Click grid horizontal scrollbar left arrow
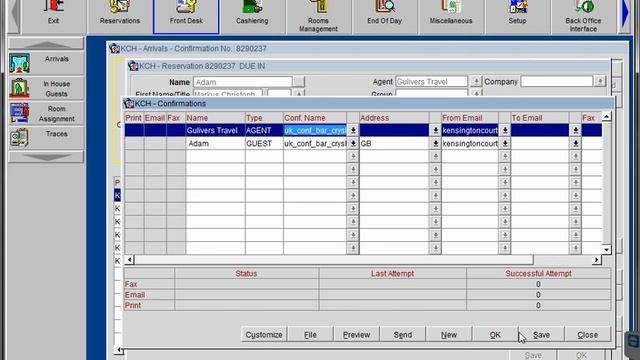The image size is (640, 360). [129, 260]
